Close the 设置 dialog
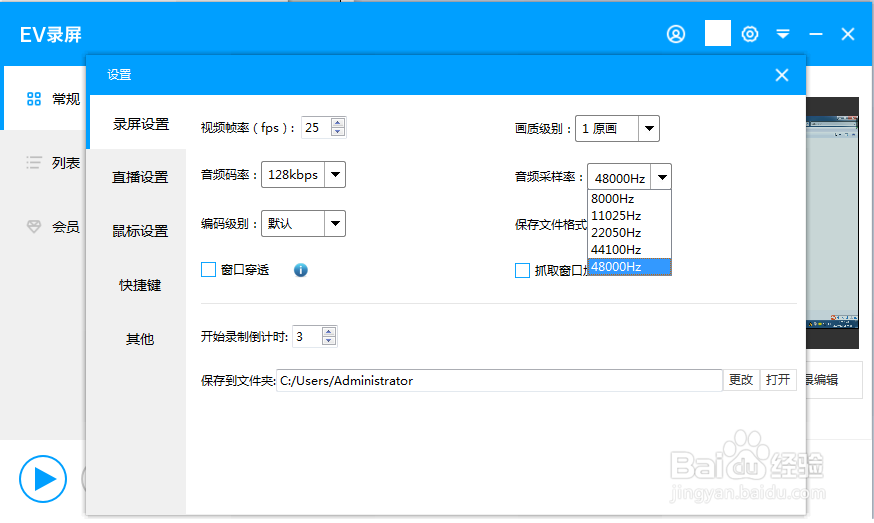The width and height of the screenshot is (874, 523). [781, 75]
